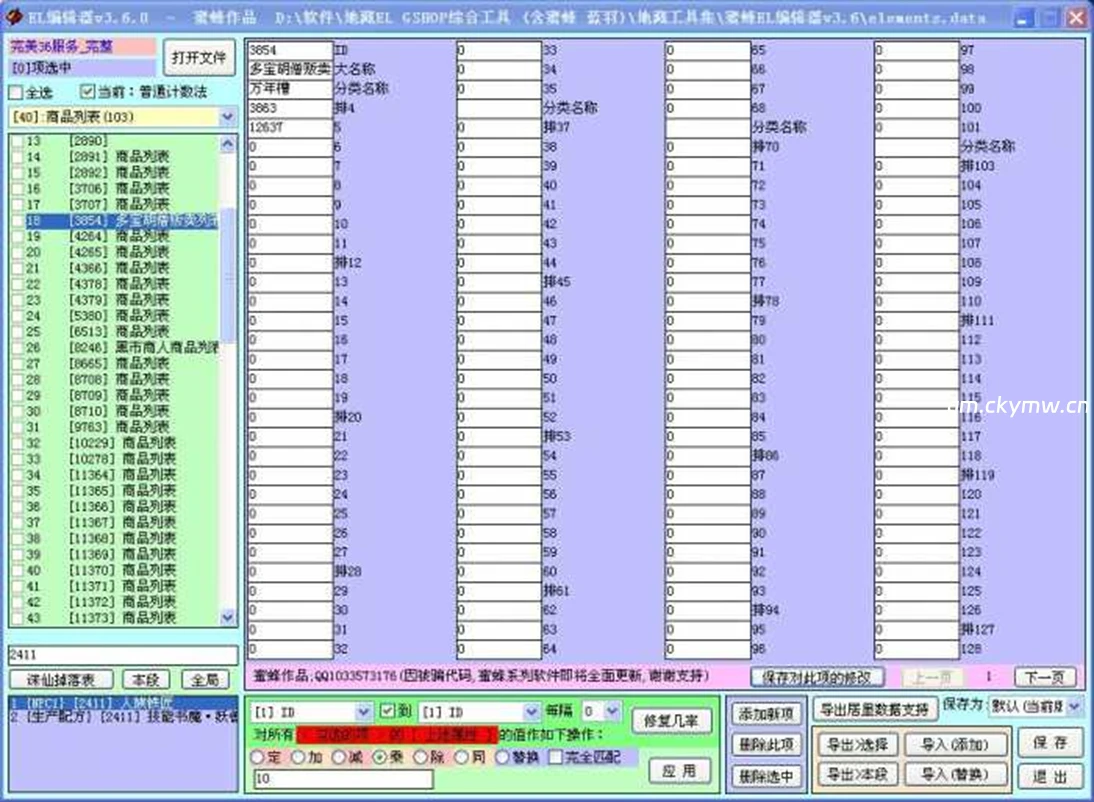Click the 打开文件 button
Screen dimensions: 1094x802
199,58
